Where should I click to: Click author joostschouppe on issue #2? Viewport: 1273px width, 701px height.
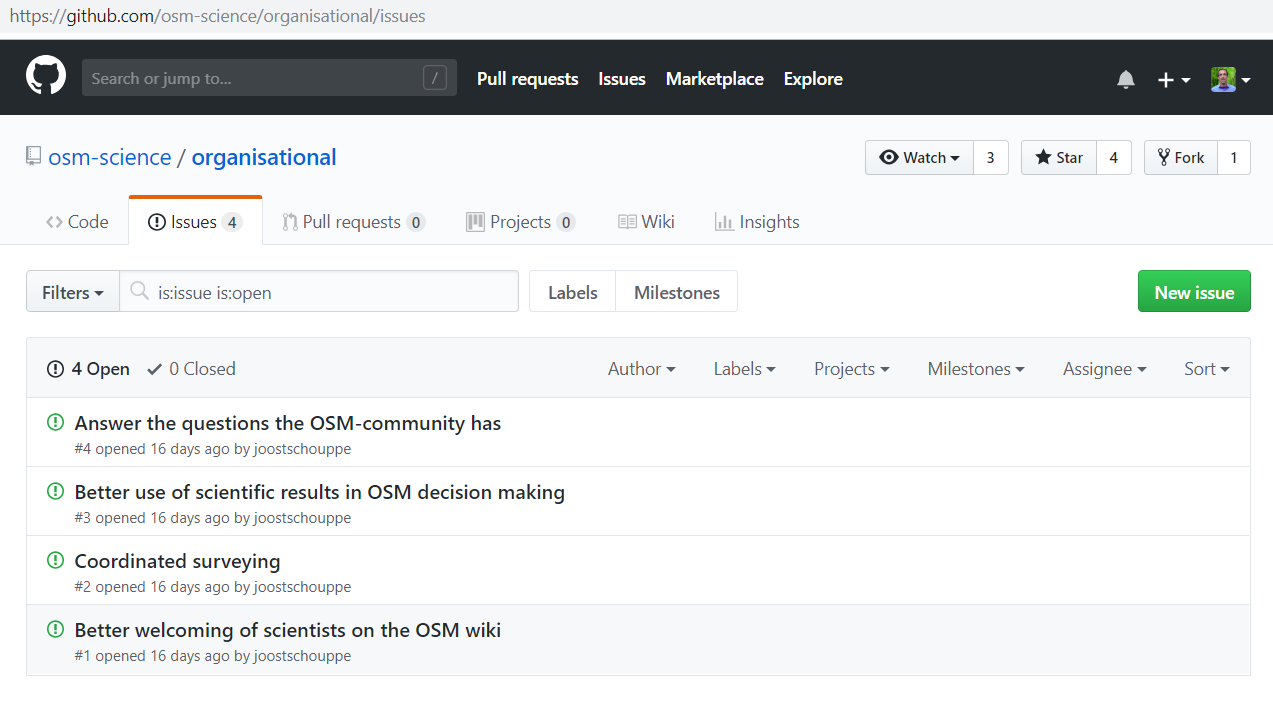tap(302, 587)
